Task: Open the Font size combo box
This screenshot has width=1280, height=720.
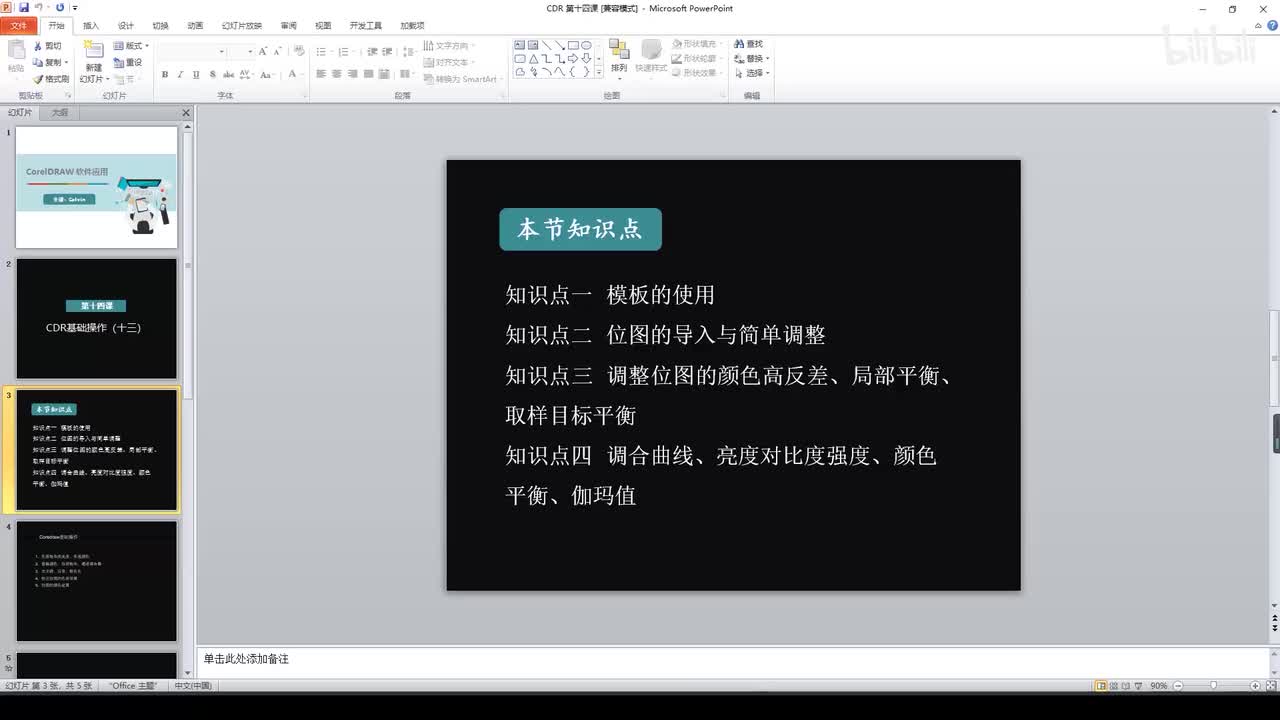Action: pos(242,51)
